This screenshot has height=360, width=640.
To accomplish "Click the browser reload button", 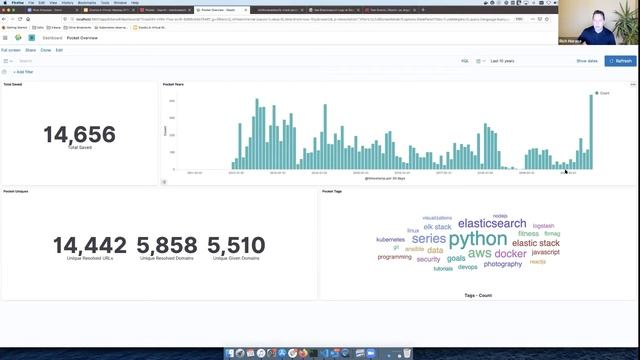I will click(x=20, y=19).
